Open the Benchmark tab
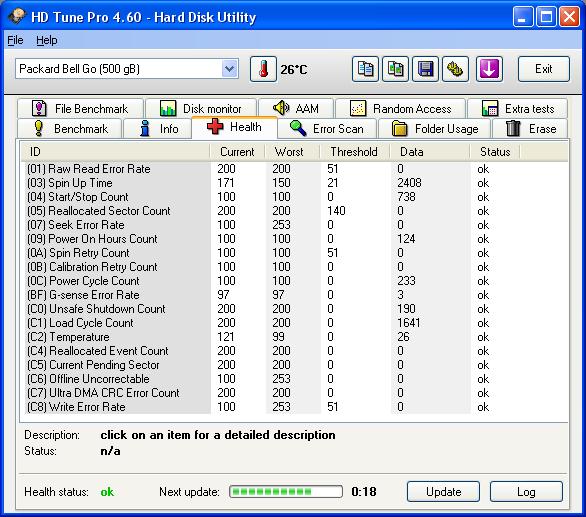 click(70, 129)
